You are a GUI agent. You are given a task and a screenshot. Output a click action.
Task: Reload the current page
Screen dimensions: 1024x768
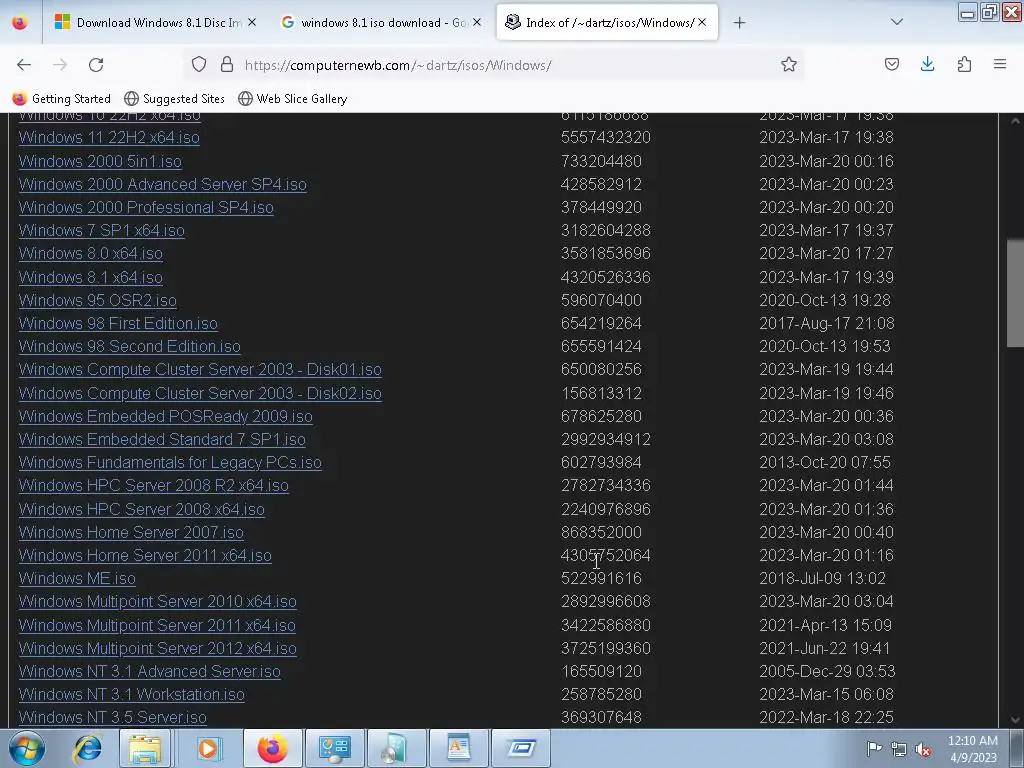96,65
